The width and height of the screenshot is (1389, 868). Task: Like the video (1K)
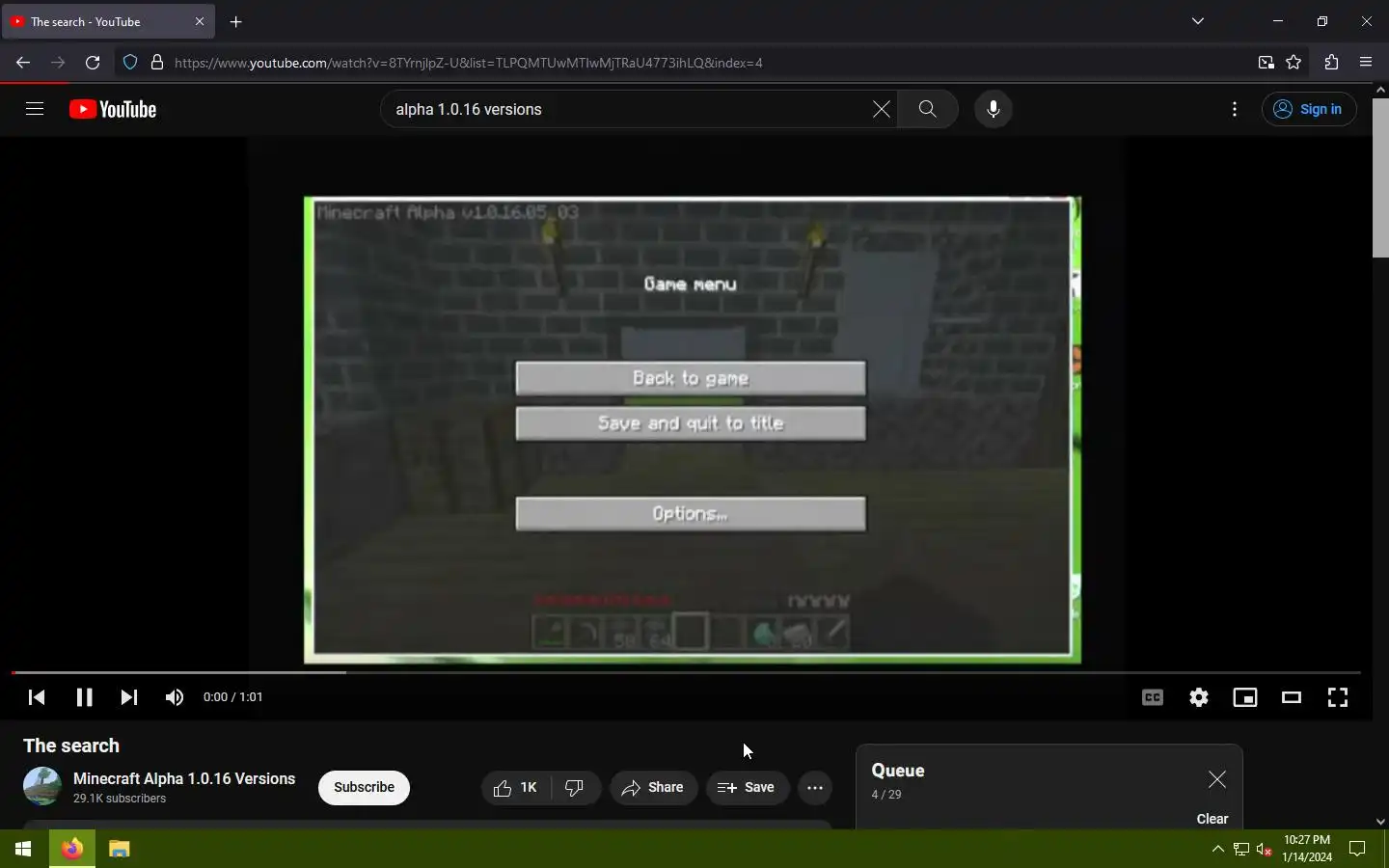[x=516, y=788]
